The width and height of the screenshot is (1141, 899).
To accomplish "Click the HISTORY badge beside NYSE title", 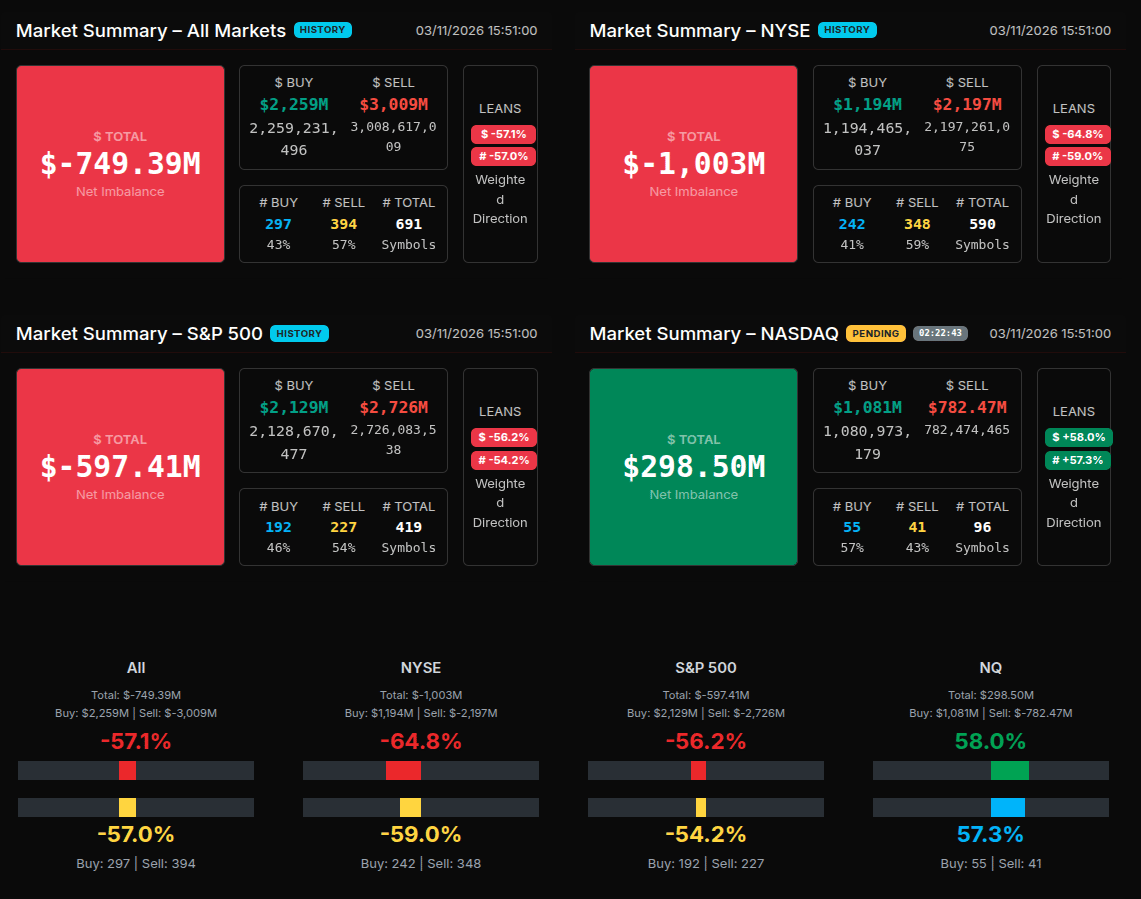I will pos(847,30).
